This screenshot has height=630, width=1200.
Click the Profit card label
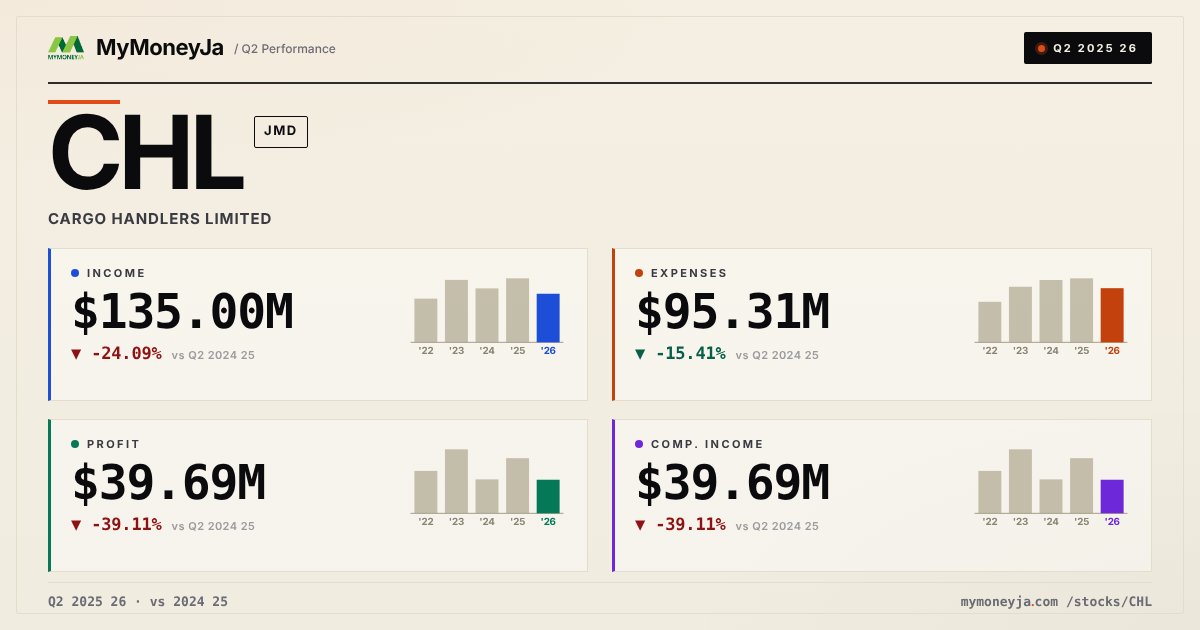[114, 444]
